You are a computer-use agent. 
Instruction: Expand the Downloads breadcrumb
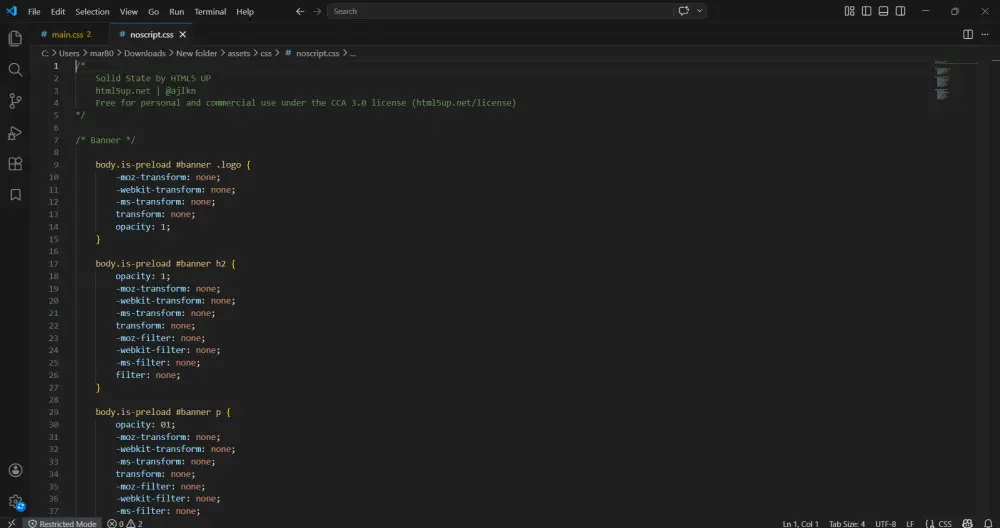tap(145, 54)
